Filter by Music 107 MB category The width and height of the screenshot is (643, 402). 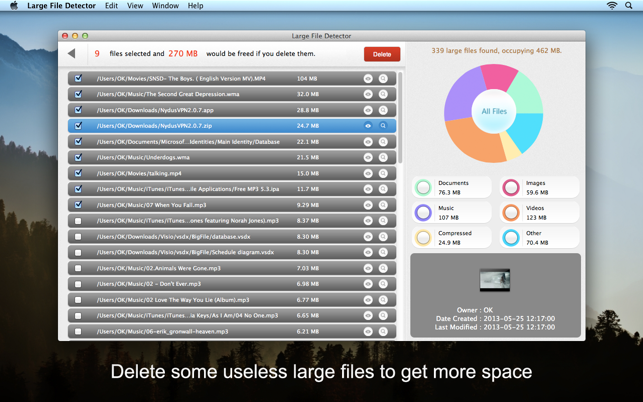[x=451, y=212]
